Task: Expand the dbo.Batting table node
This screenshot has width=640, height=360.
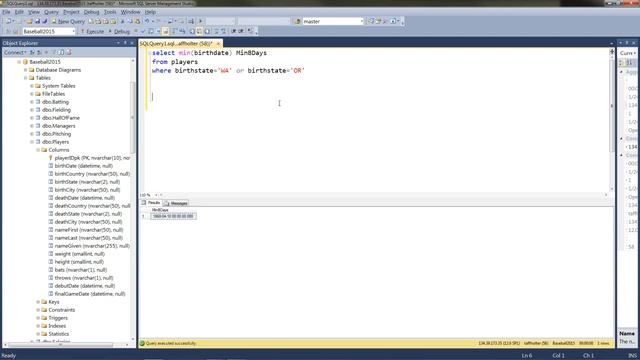Action: [x=32, y=102]
